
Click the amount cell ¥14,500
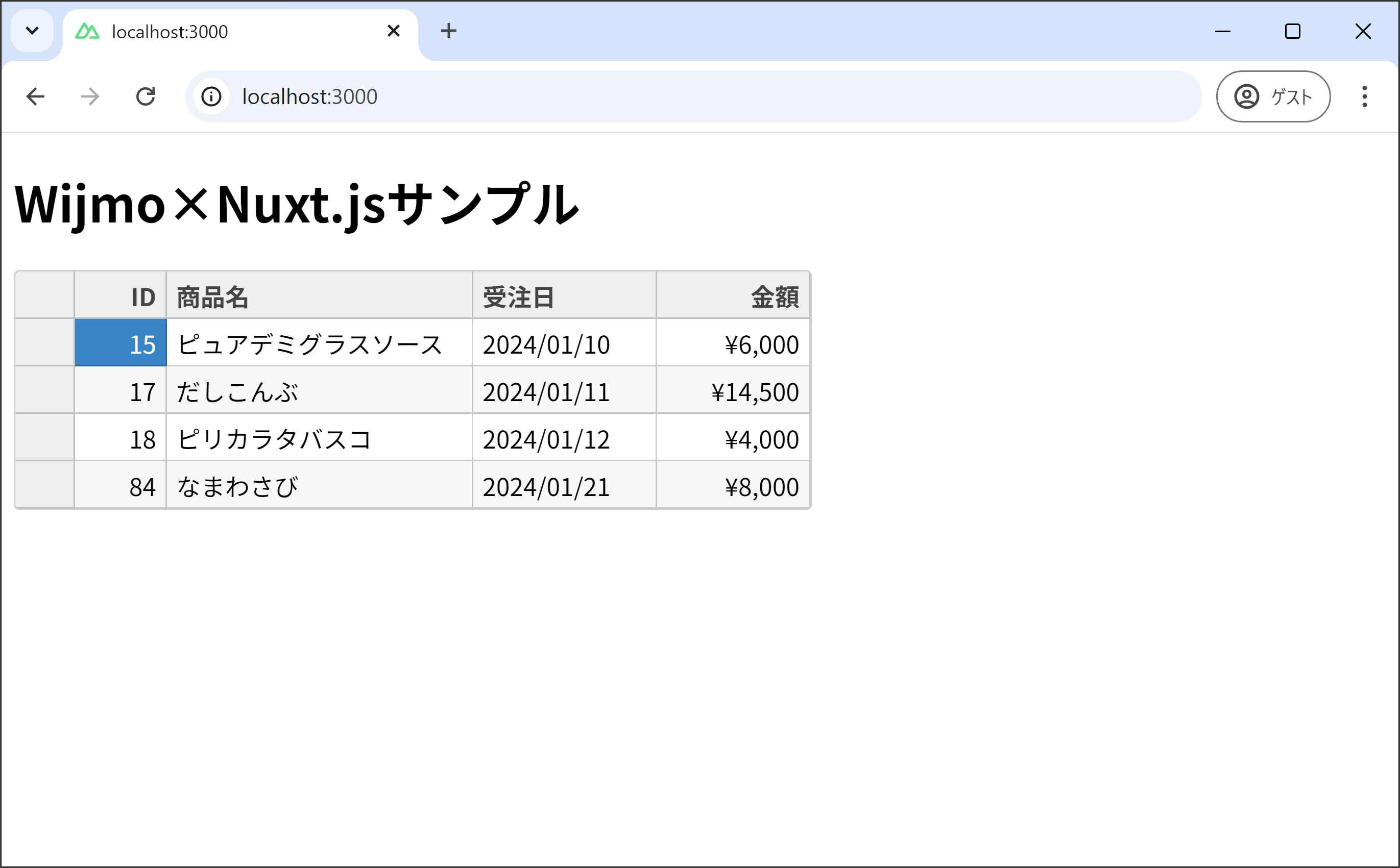click(733, 390)
